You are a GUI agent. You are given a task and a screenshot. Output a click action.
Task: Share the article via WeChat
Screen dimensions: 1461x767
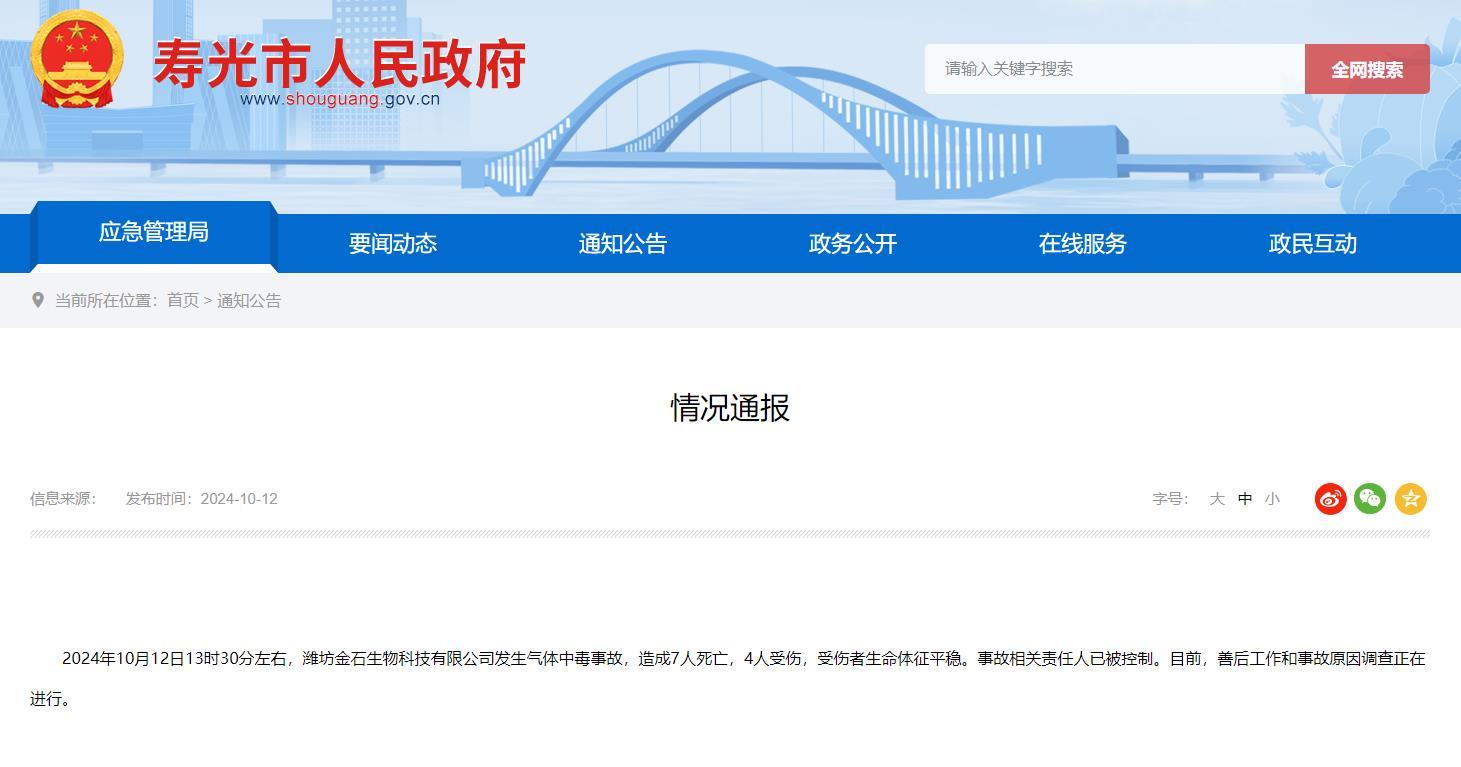(1369, 498)
